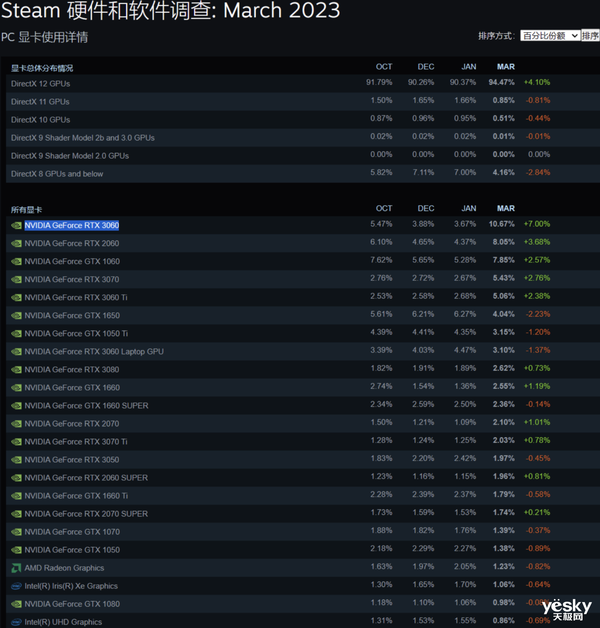600x628 pixels.
Task: Expand the DirectX 8 GPUs and below row
Action: click(56, 173)
